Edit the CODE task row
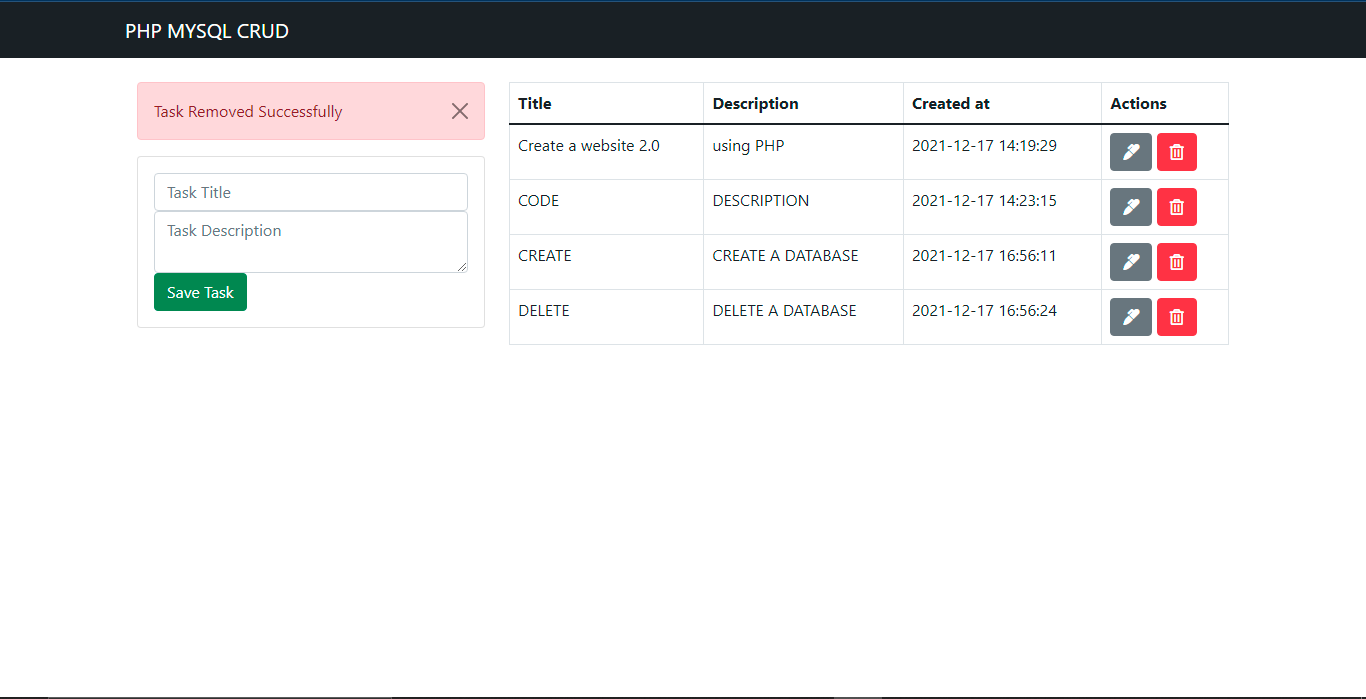Viewport: 1366px width, 699px height. (x=1131, y=207)
